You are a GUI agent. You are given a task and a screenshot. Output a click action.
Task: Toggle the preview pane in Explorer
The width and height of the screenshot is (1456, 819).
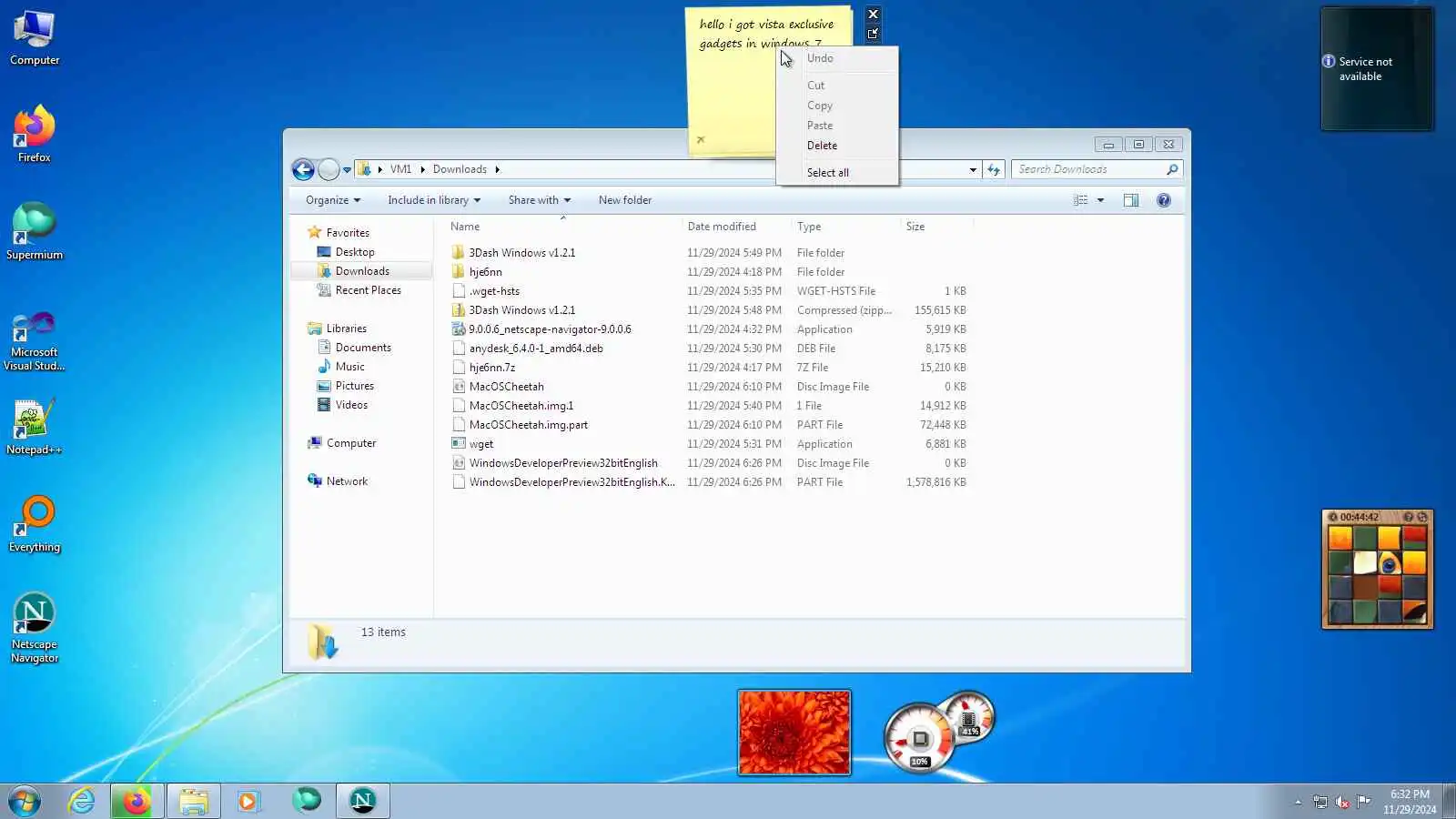1131,200
